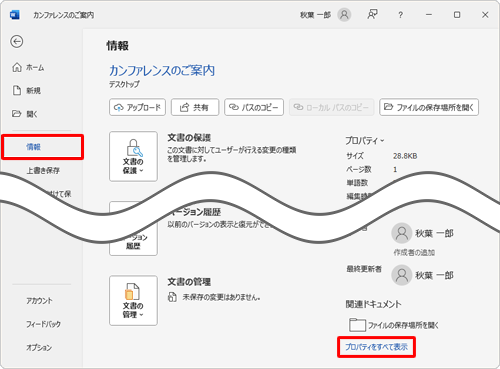Open the 文書の管理 dropdown button

133,300
